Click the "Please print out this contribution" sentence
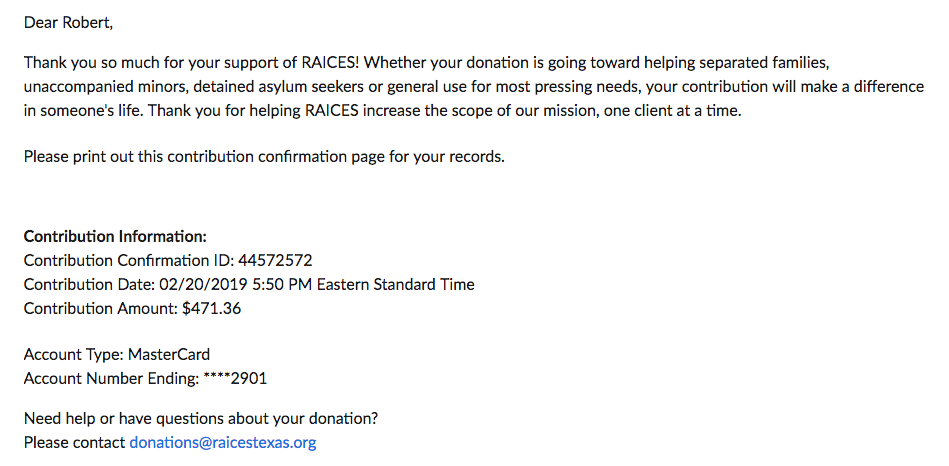The width and height of the screenshot is (949, 466). 264,157
